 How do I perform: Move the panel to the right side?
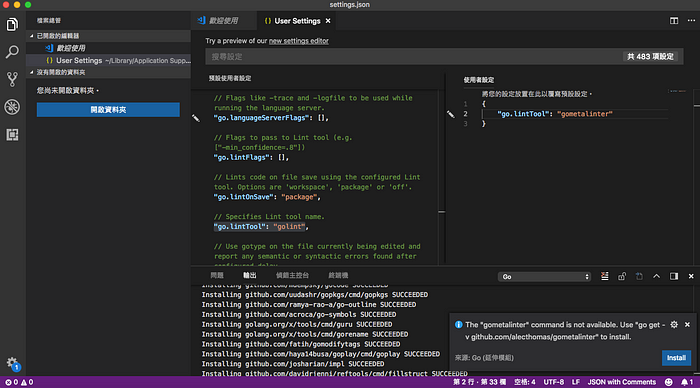(x=674, y=276)
